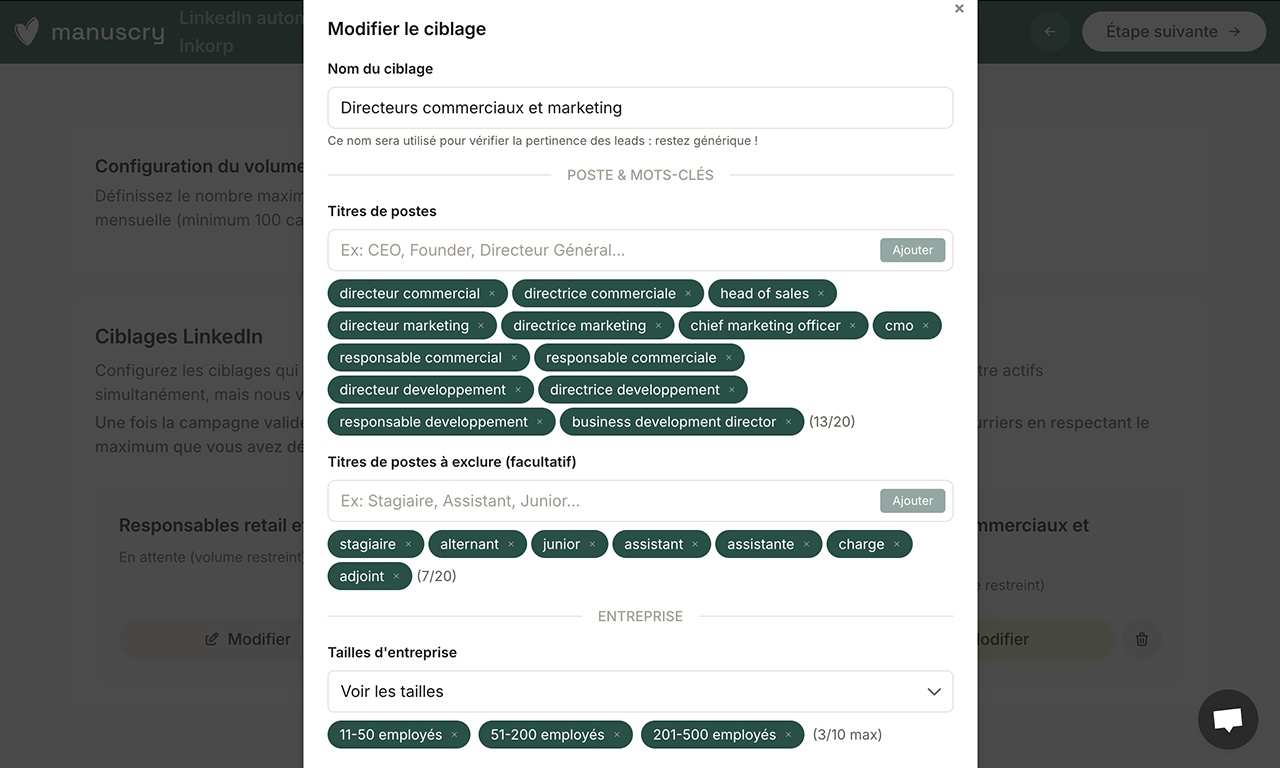Click the trash icon to delete the targeting

coord(1141,639)
